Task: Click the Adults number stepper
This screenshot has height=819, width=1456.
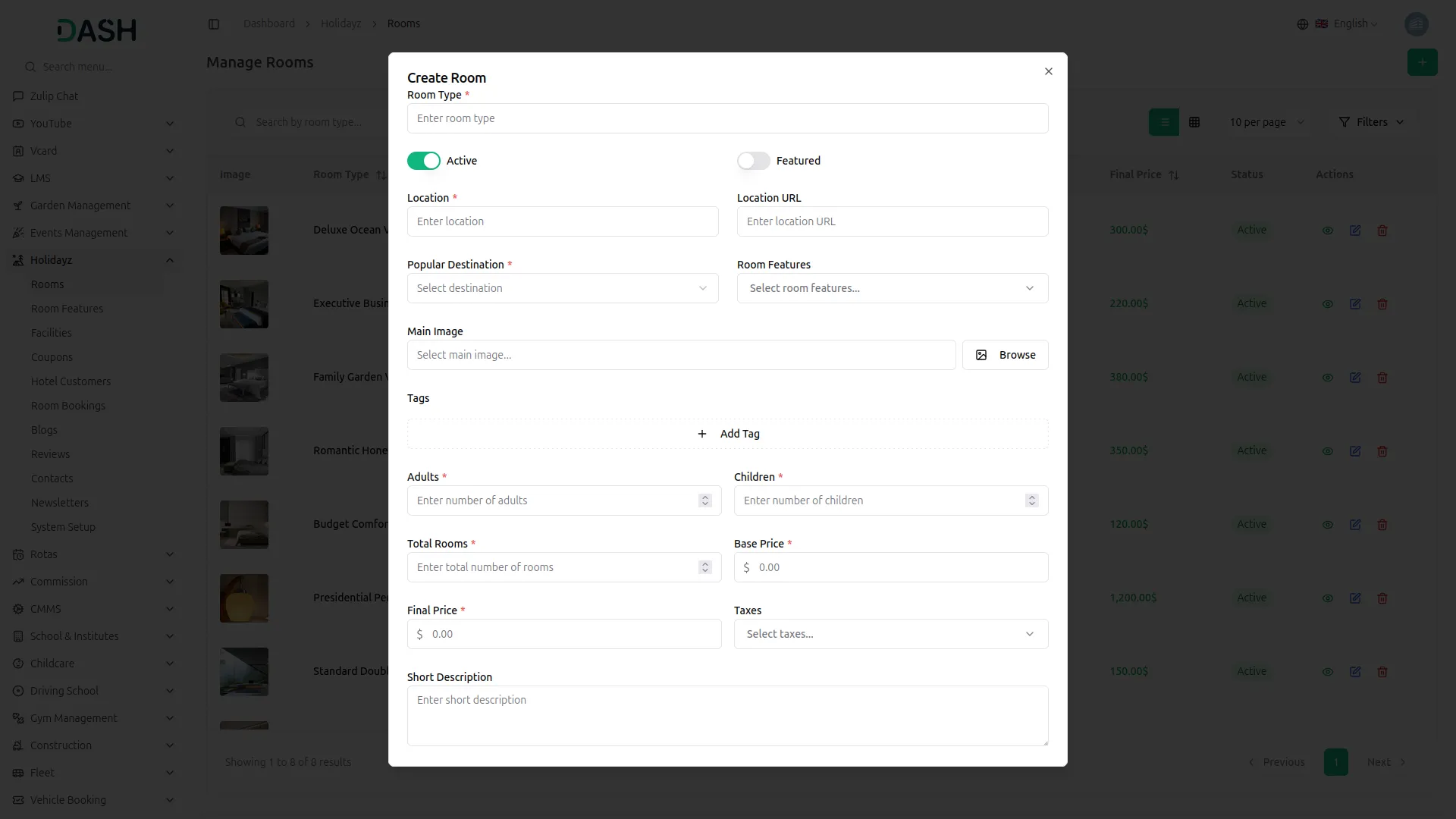Action: (x=705, y=500)
